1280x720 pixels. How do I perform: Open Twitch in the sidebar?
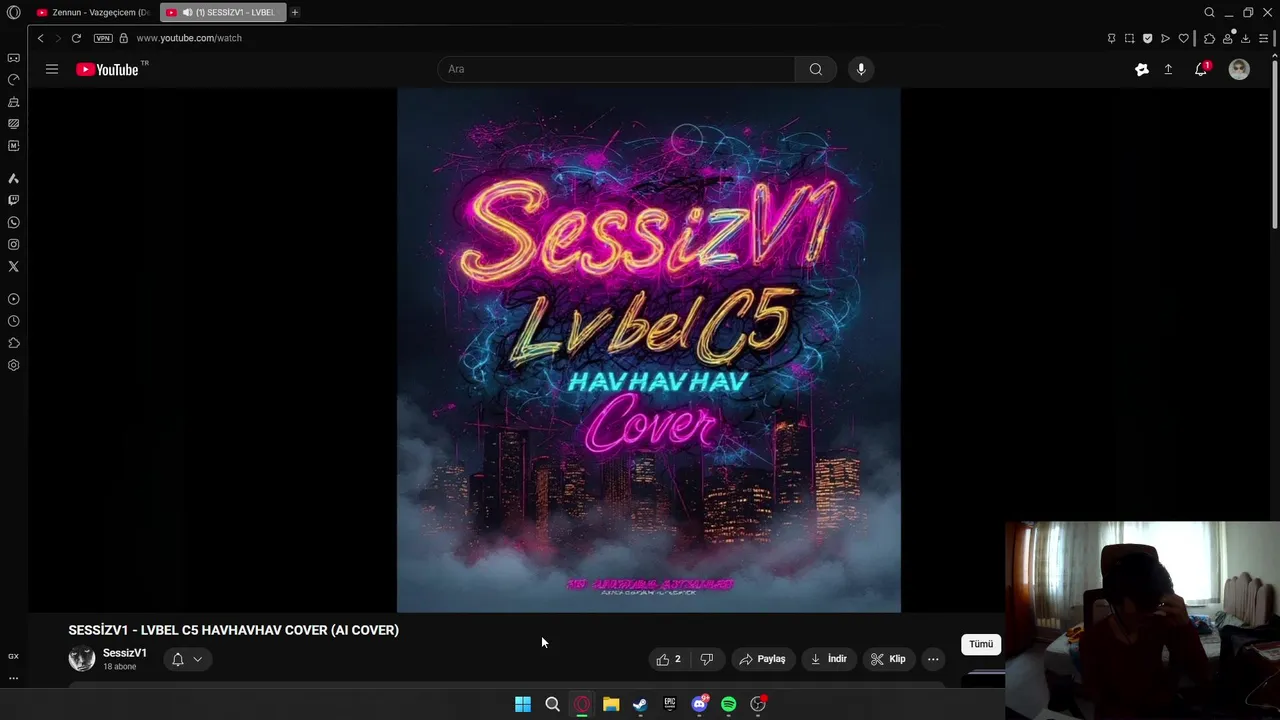[x=13, y=200]
